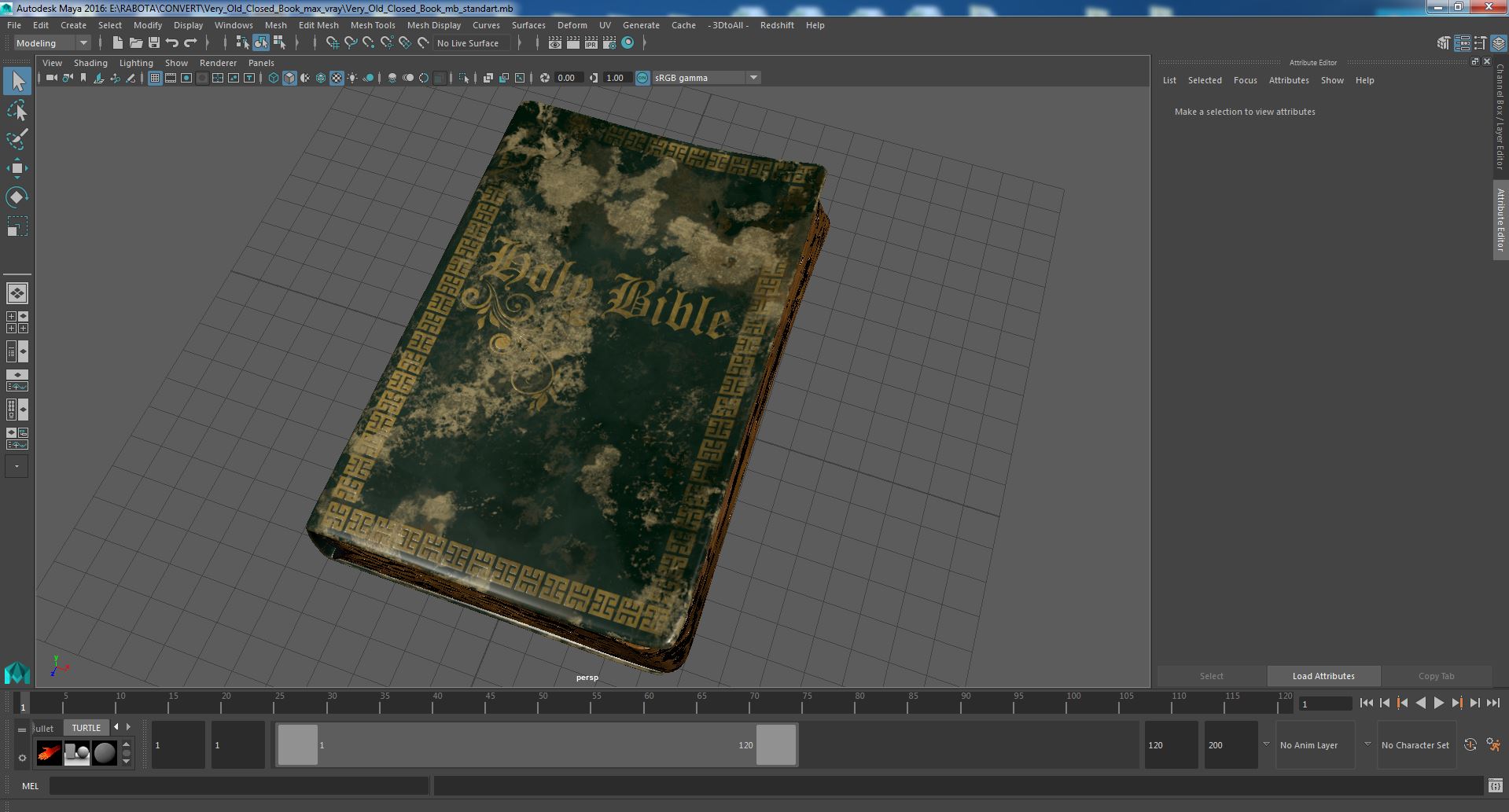This screenshot has height=812, width=1509.
Task: Save the scene with disk icon
Action: [154, 43]
